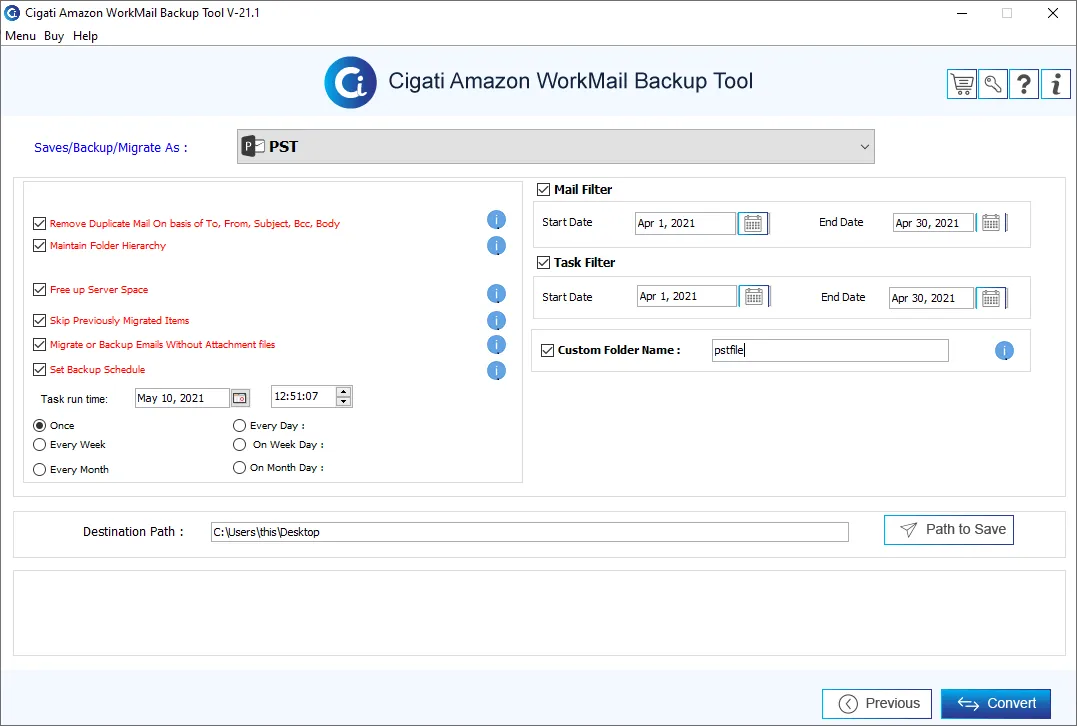Uncheck Remove Duplicate Mail option

coord(39,223)
